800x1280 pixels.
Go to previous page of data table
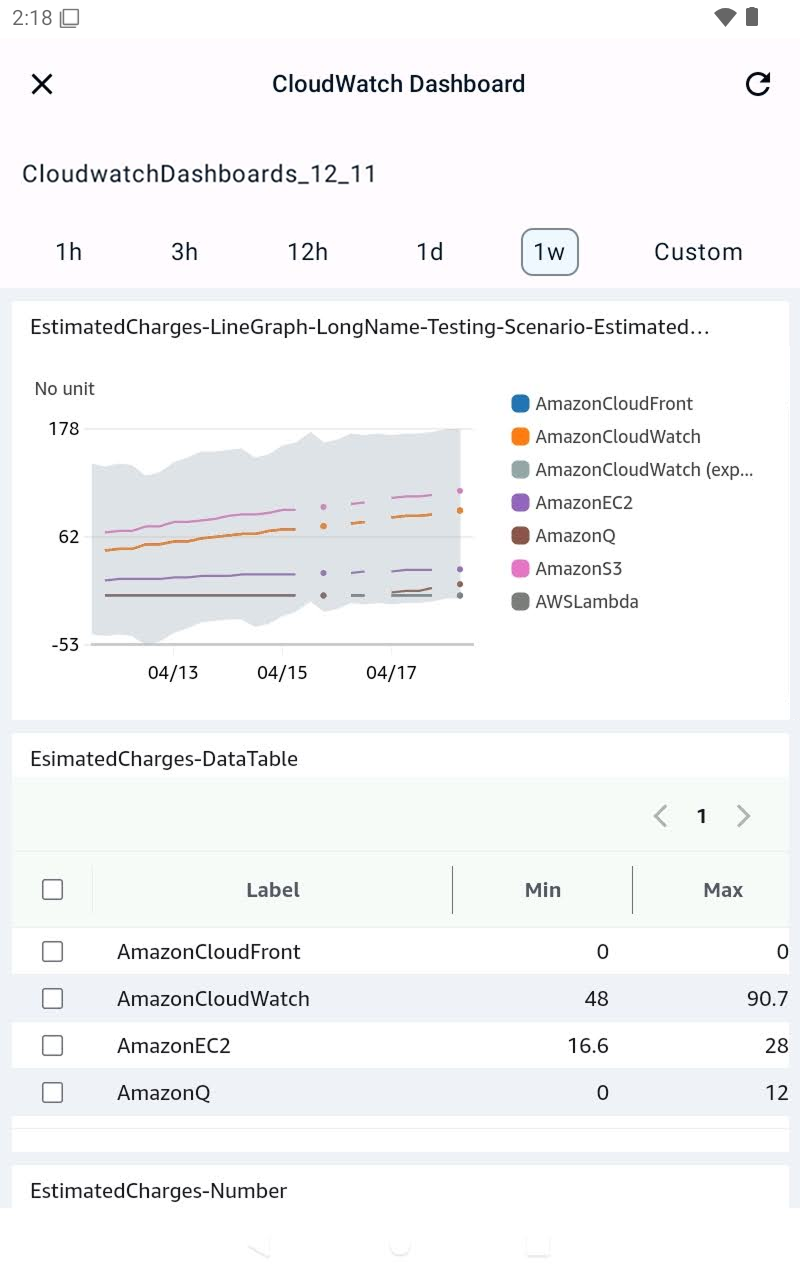tap(660, 816)
